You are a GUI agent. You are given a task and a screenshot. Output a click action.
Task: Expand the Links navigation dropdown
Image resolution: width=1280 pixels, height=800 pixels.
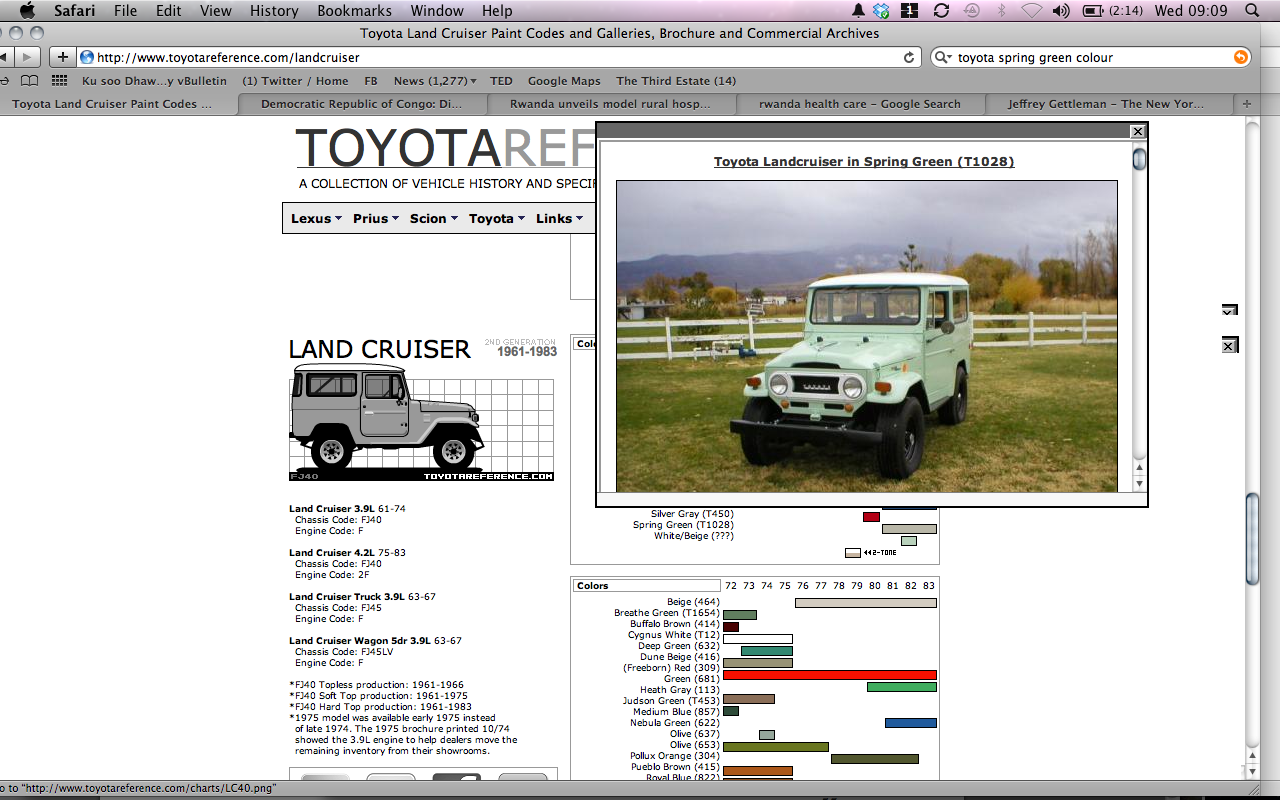[559, 218]
